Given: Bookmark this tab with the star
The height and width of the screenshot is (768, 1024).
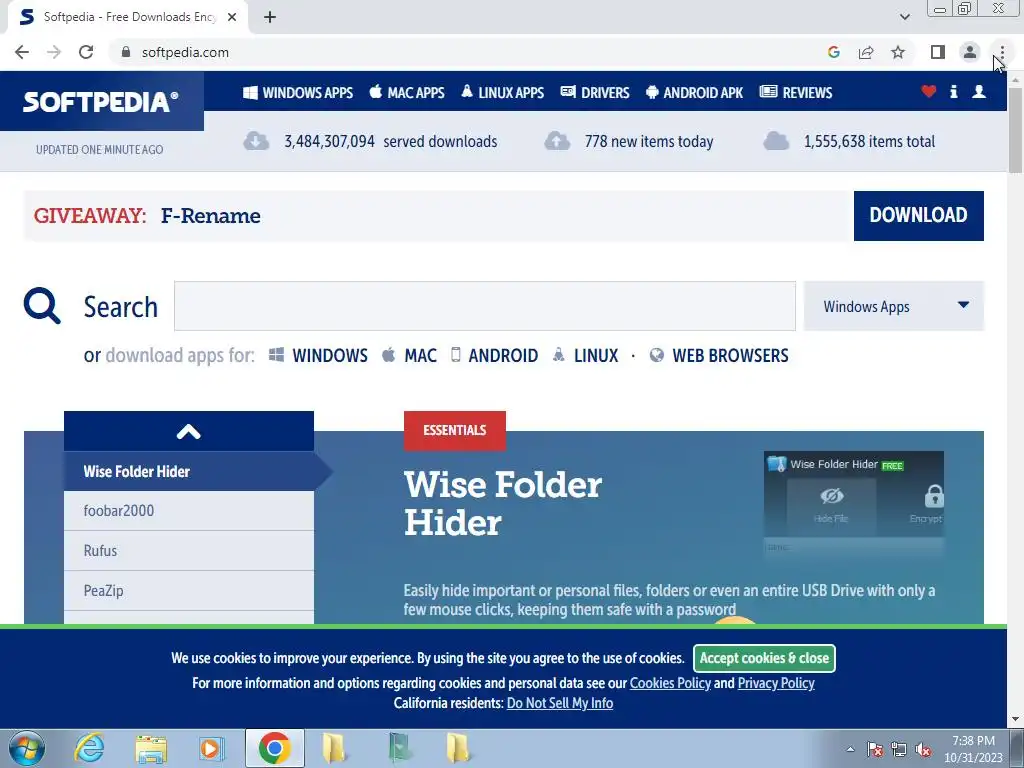Looking at the screenshot, I should coord(898,52).
